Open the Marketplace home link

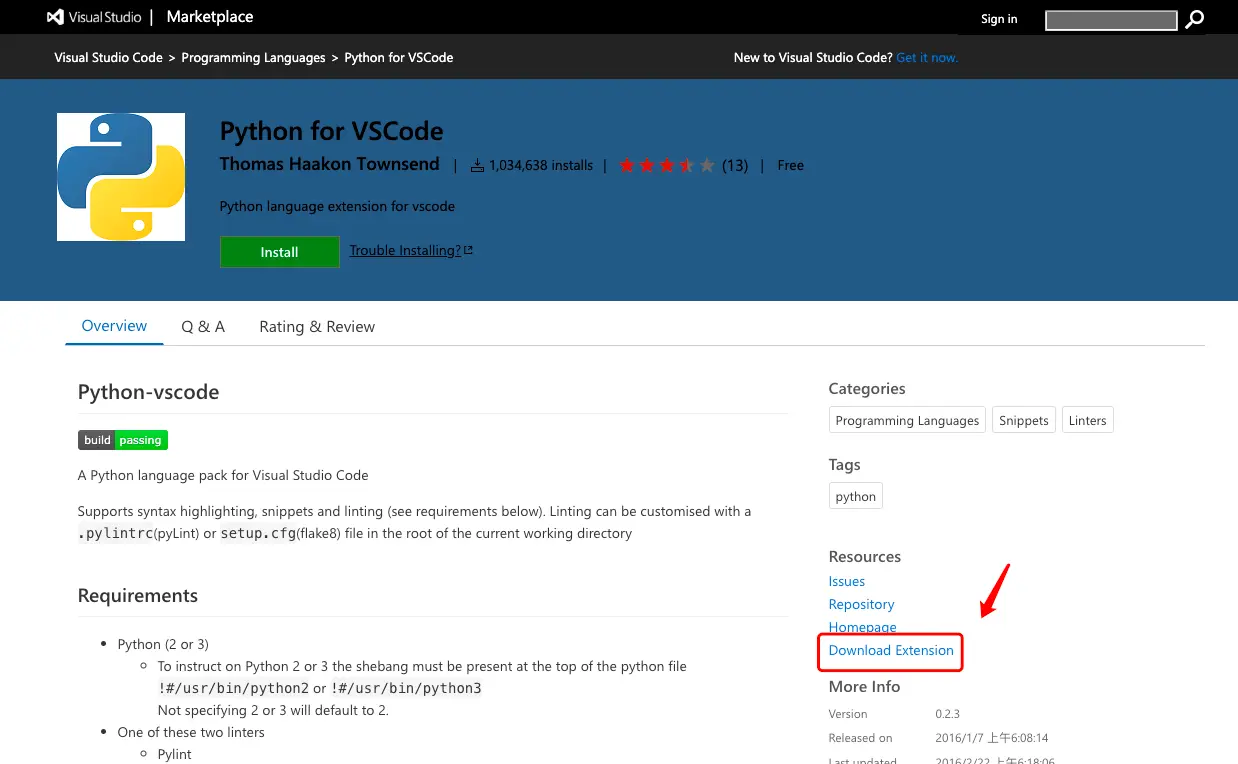[x=210, y=17]
